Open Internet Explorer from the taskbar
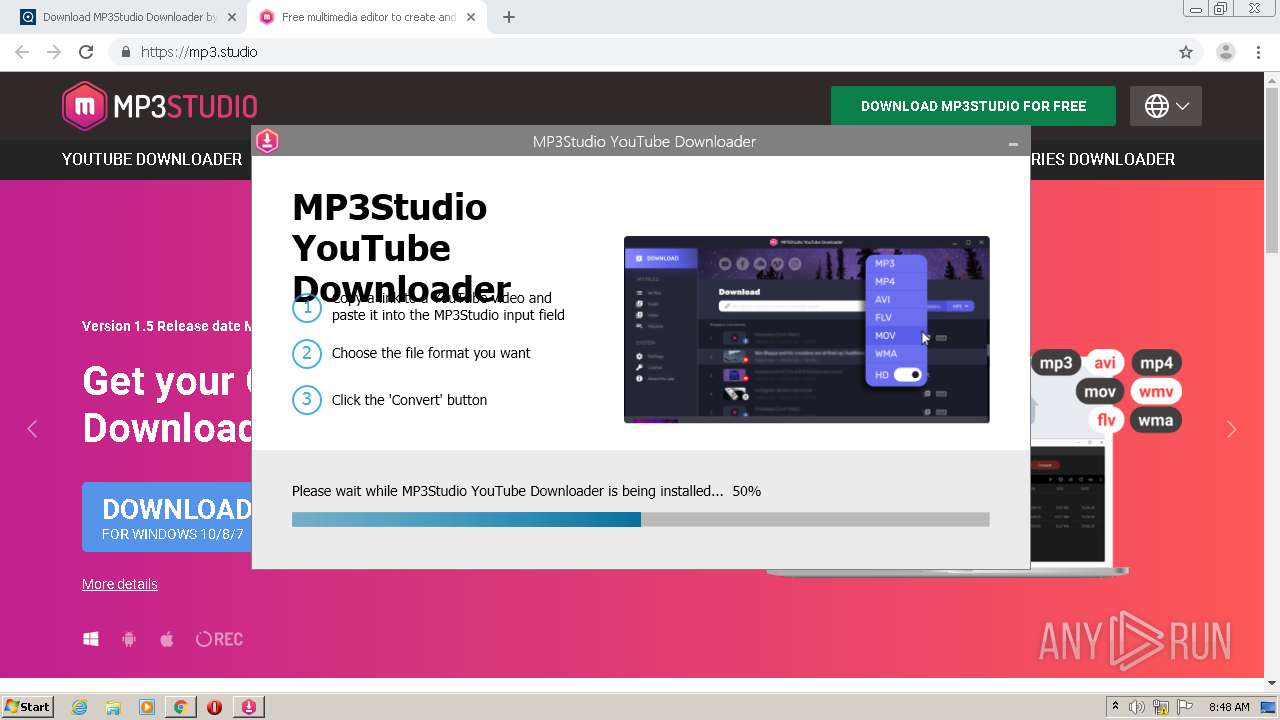 (x=79, y=707)
